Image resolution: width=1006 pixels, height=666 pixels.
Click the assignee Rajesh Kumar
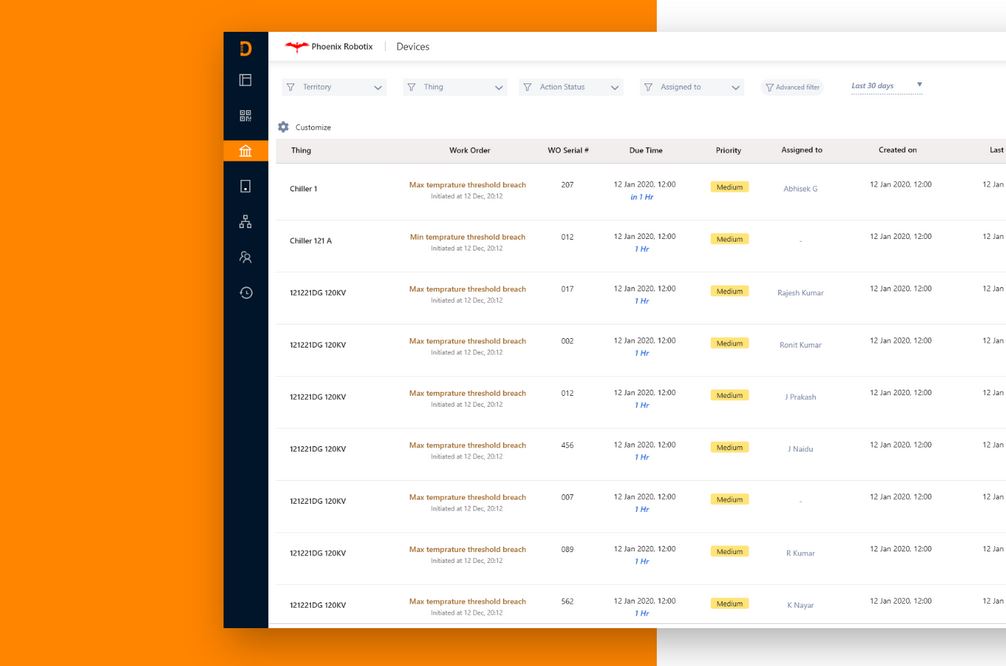point(801,293)
